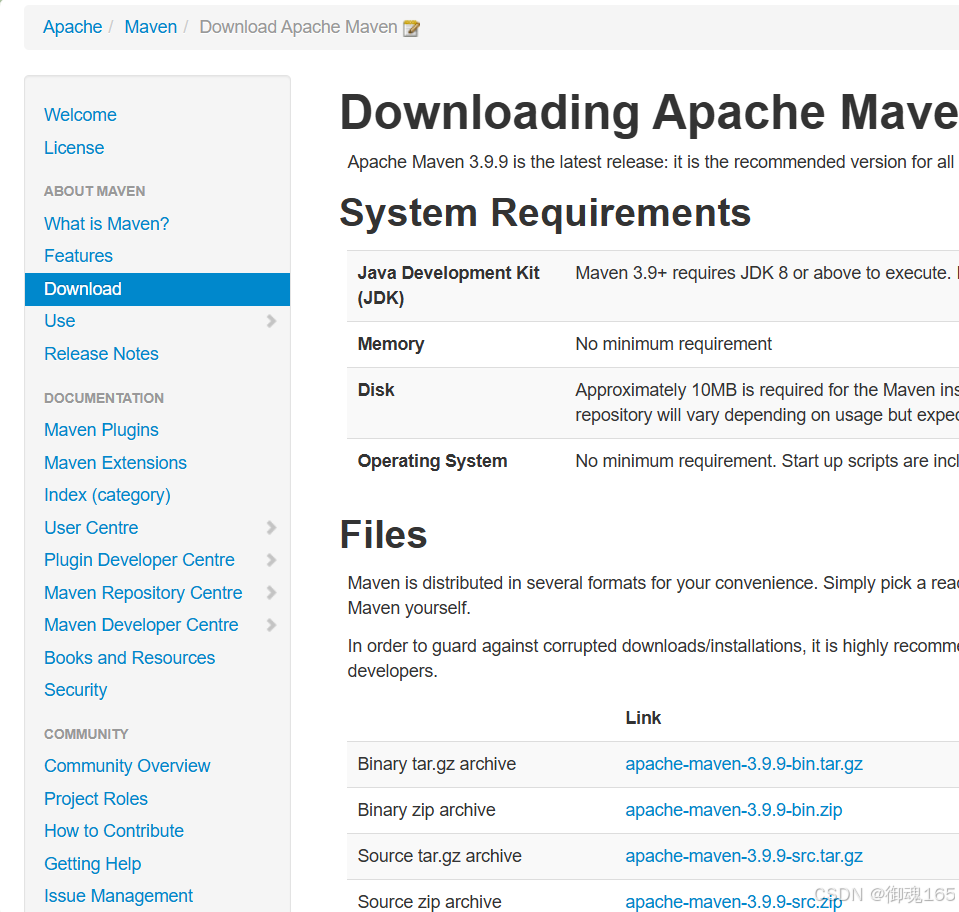Open the License sidebar link
This screenshot has height=912, width=959.
pyautogui.click(x=74, y=148)
